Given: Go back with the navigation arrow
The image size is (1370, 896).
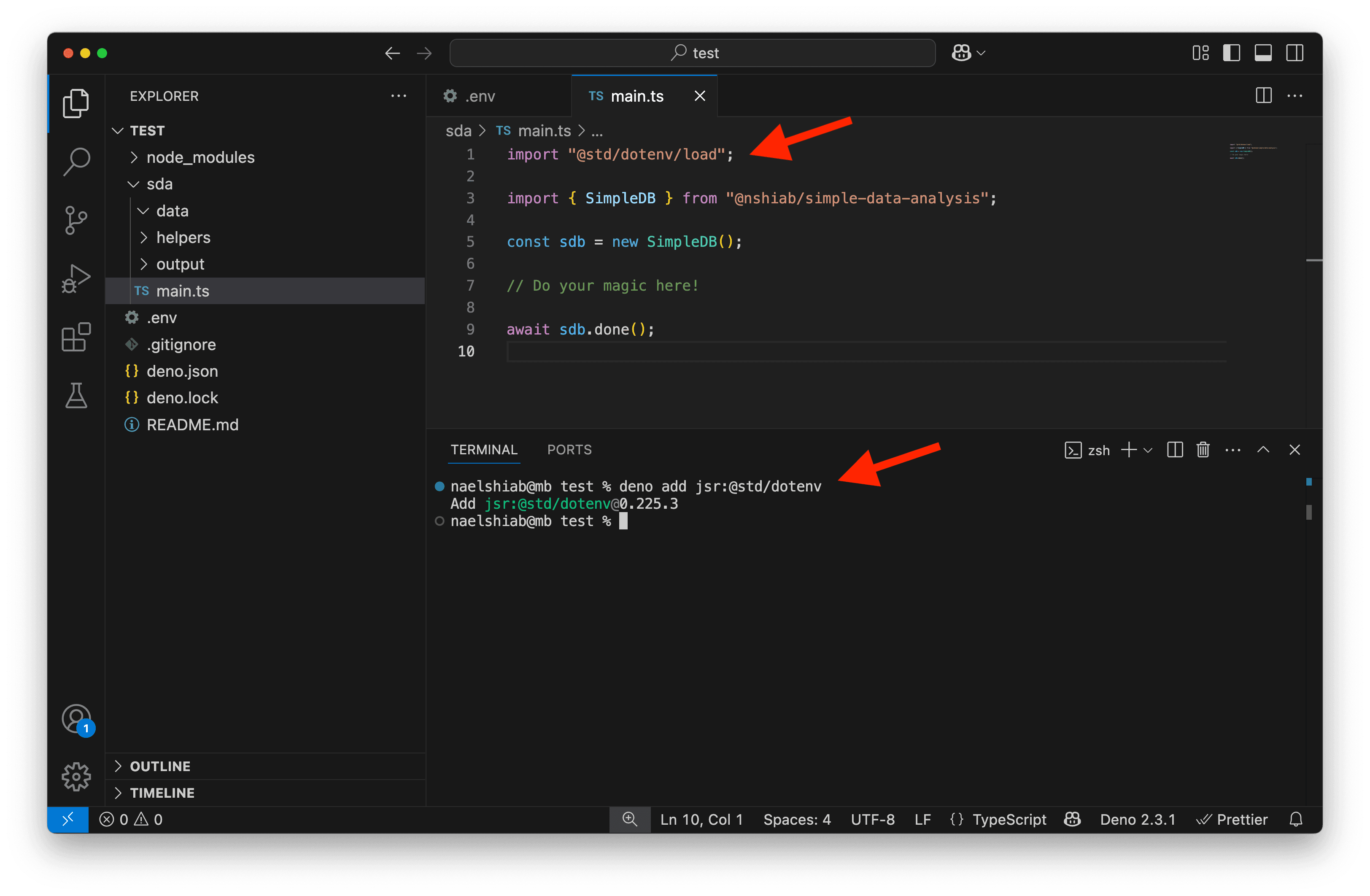Looking at the screenshot, I should 392,54.
